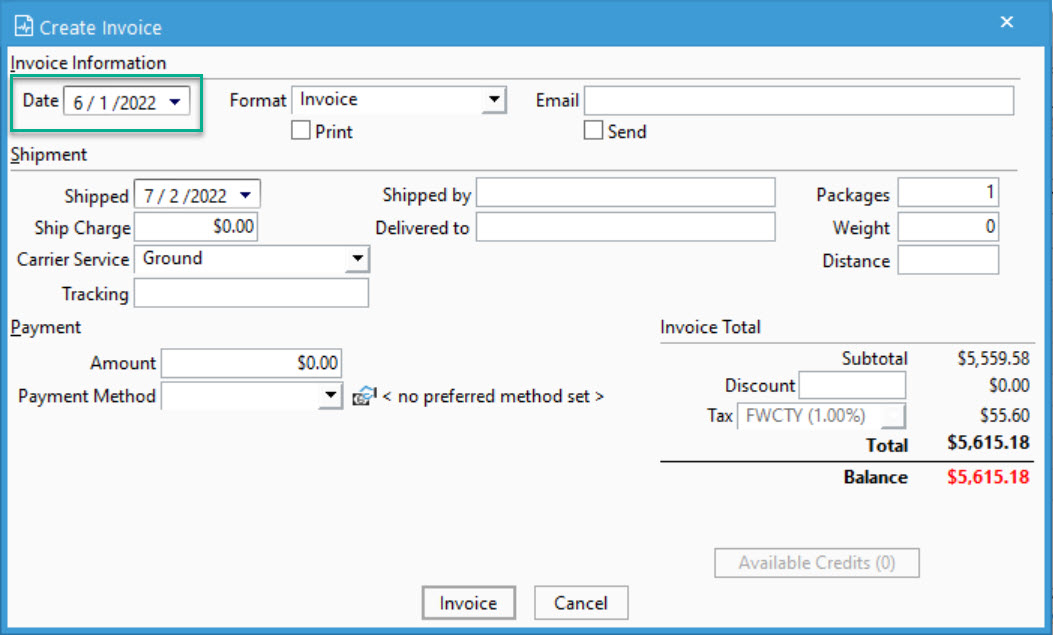Open the Shipped date dropdown

pyautogui.click(x=246, y=193)
